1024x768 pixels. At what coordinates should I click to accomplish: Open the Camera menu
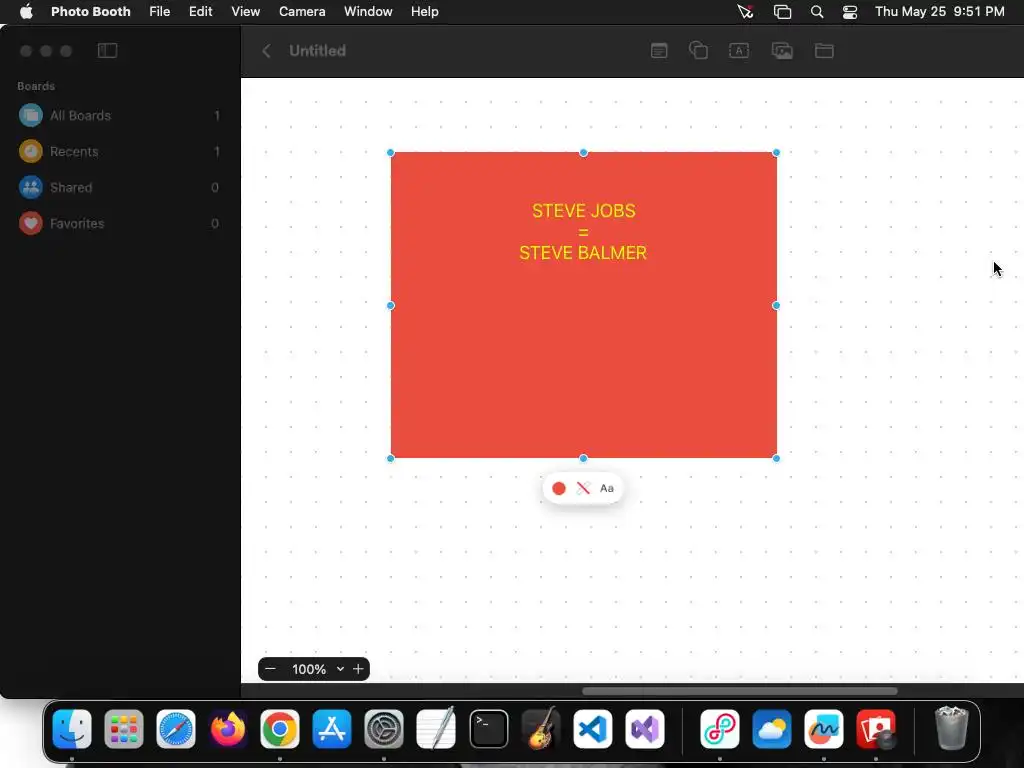click(302, 12)
